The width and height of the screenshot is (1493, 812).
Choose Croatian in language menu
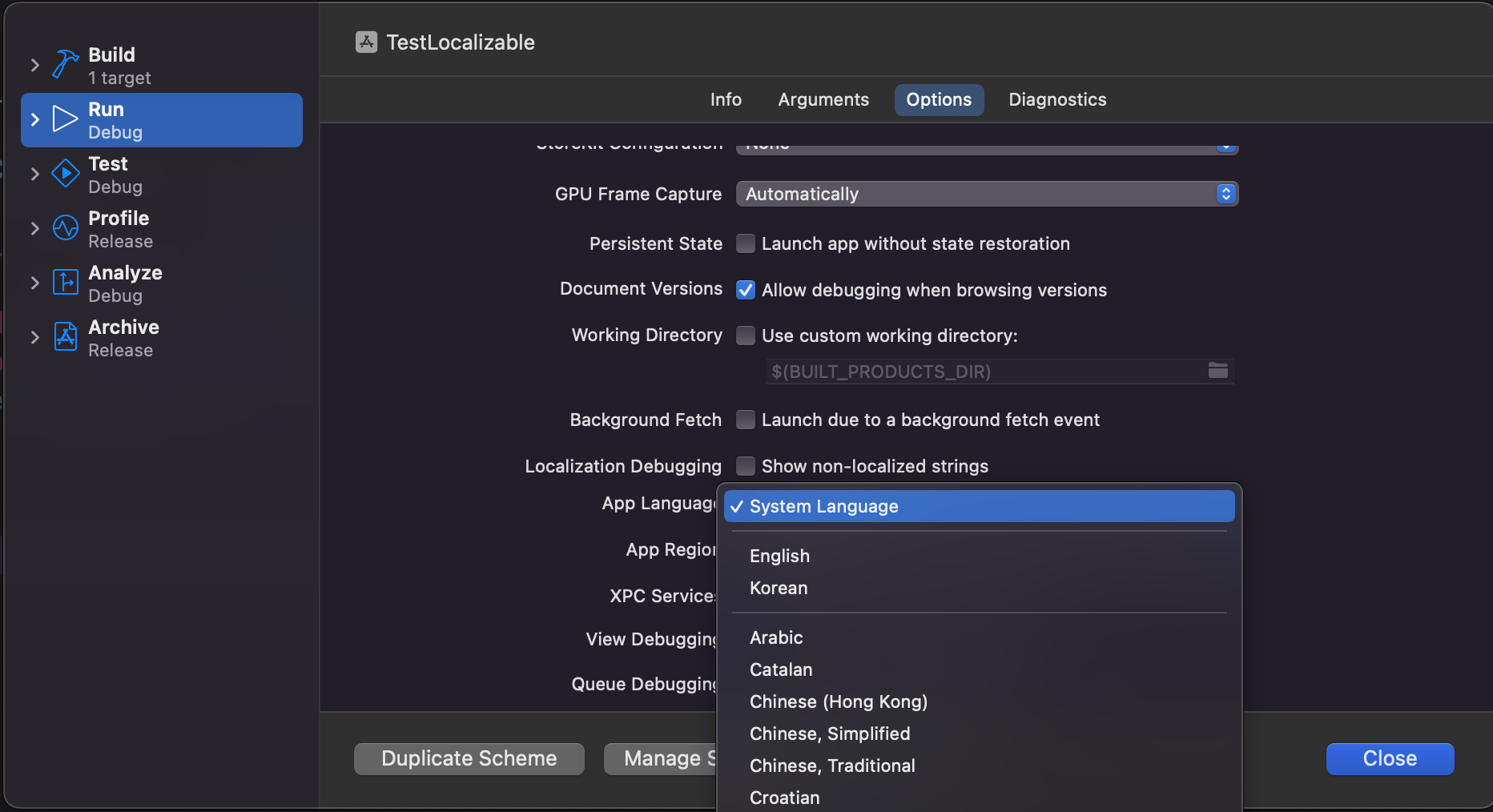(979, 798)
